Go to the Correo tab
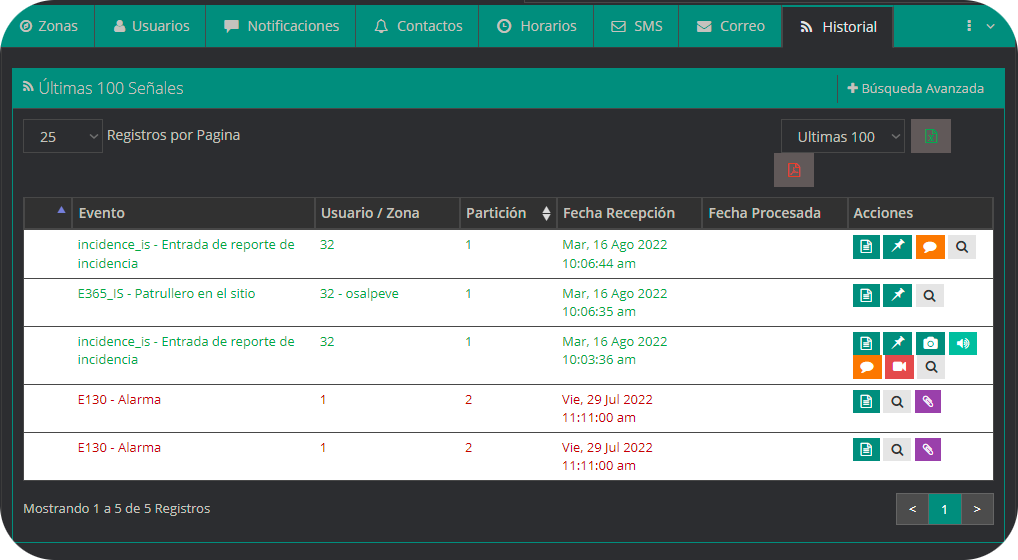The width and height of the screenshot is (1018, 560). click(730, 27)
